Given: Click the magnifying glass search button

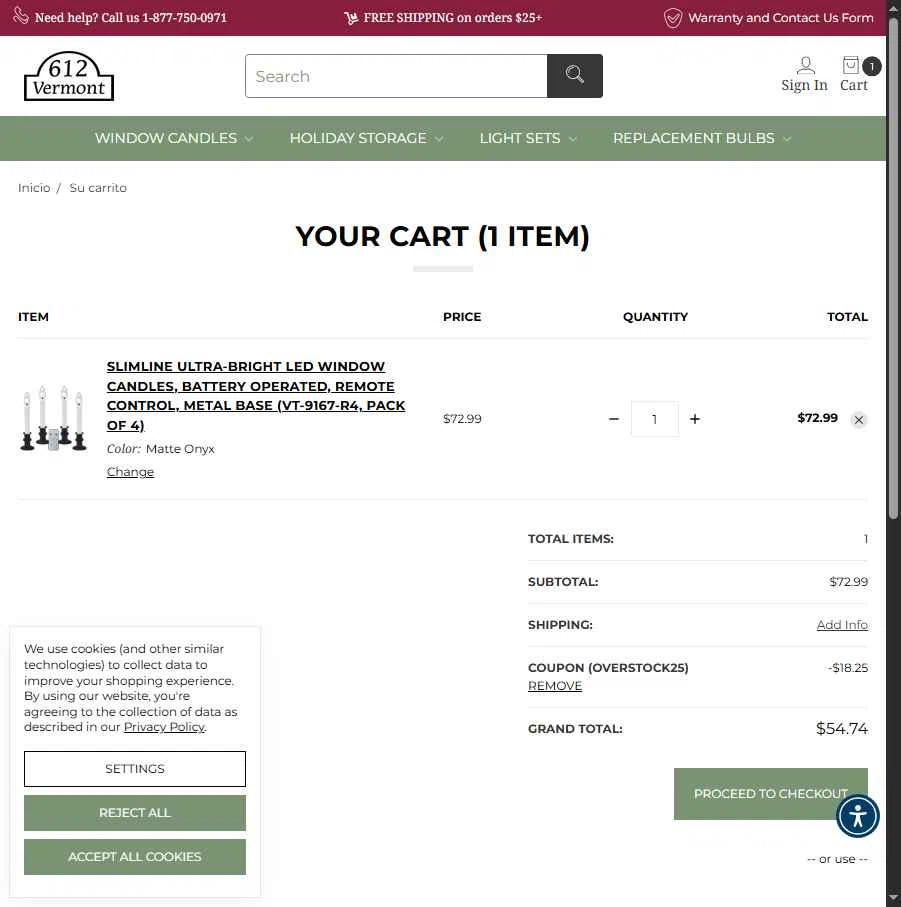Looking at the screenshot, I should (575, 76).
